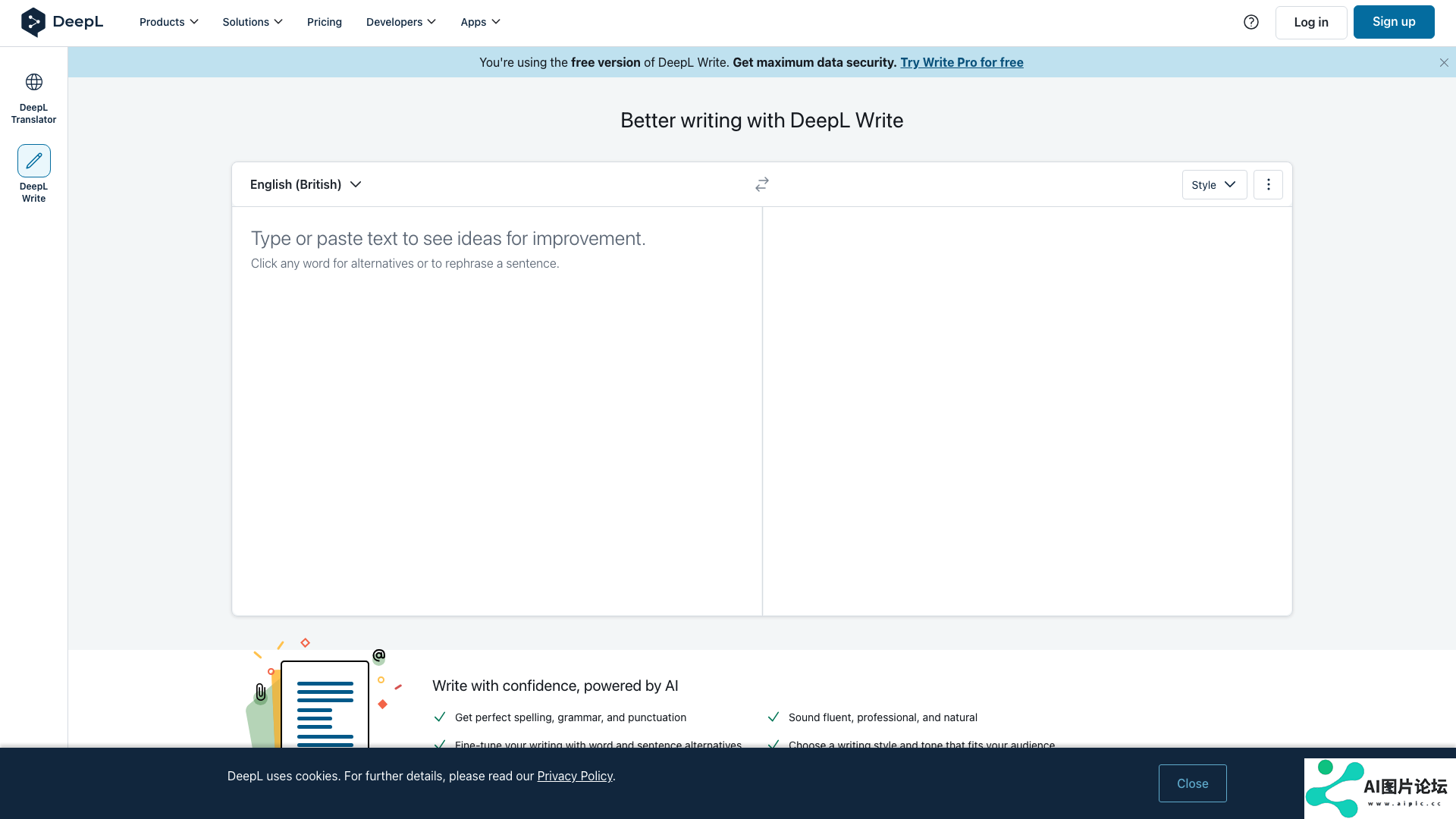Click the DeepL logo in header

(62, 22)
